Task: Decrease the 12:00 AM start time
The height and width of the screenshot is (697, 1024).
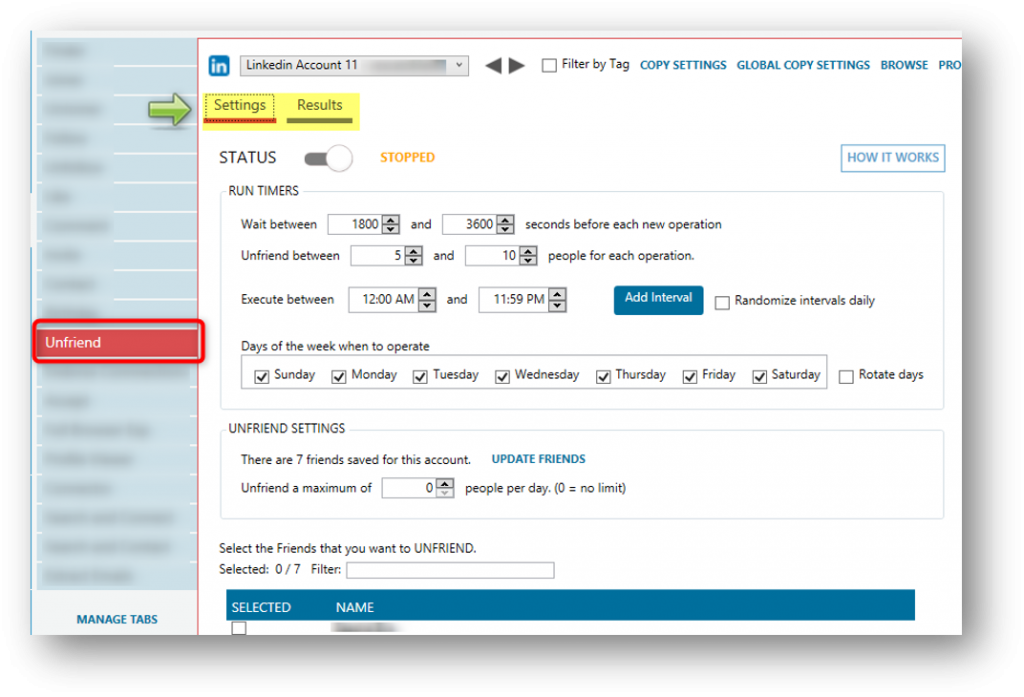Action: (427, 306)
